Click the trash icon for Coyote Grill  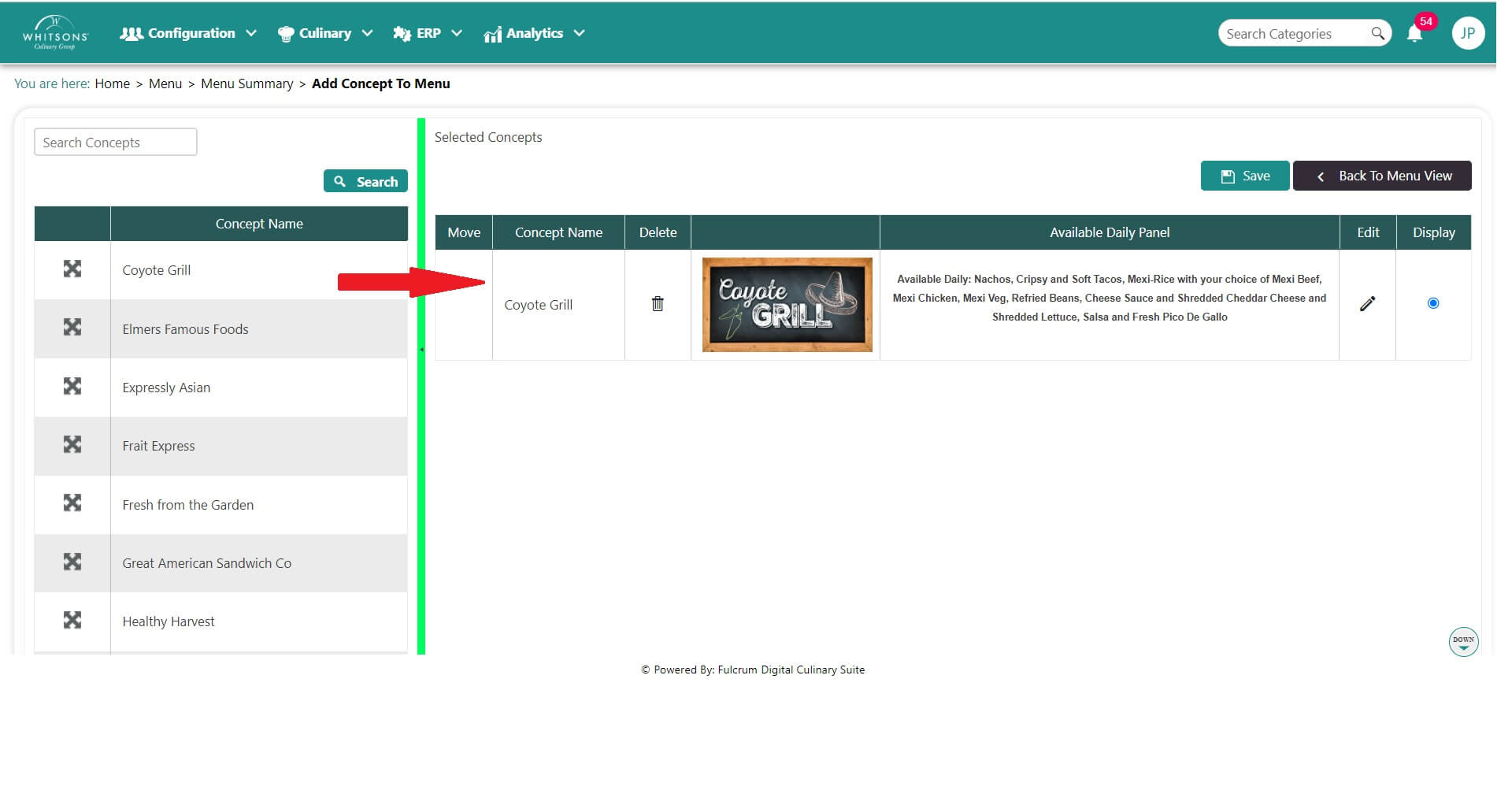(x=658, y=303)
